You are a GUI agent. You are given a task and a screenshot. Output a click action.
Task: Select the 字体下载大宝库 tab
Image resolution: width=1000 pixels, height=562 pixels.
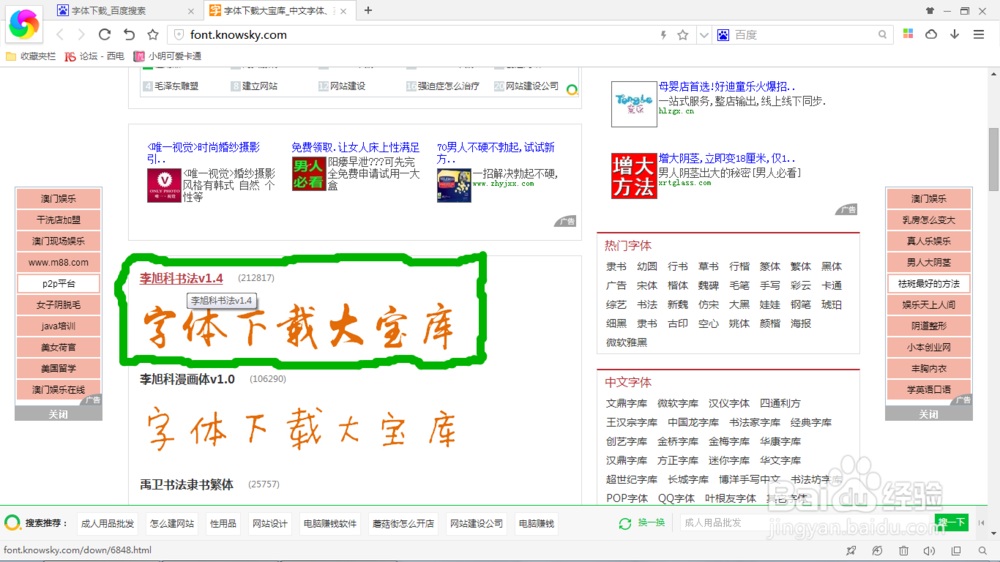(x=279, y=11)
